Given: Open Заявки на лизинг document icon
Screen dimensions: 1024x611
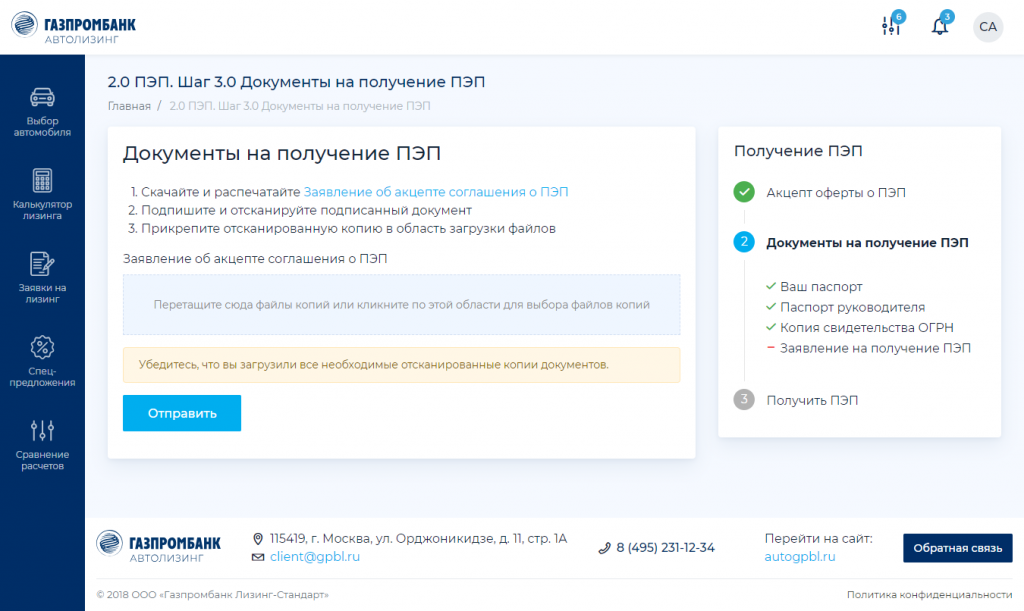Looking at the screenshot, I should [42, 264].
